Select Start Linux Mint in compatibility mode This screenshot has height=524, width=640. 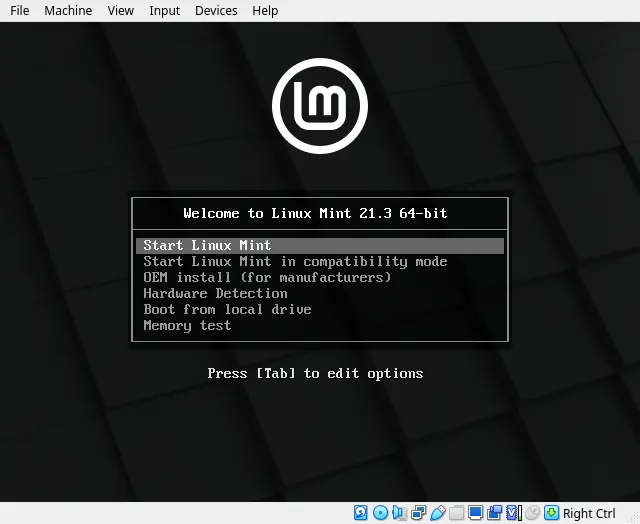[320, 262]
